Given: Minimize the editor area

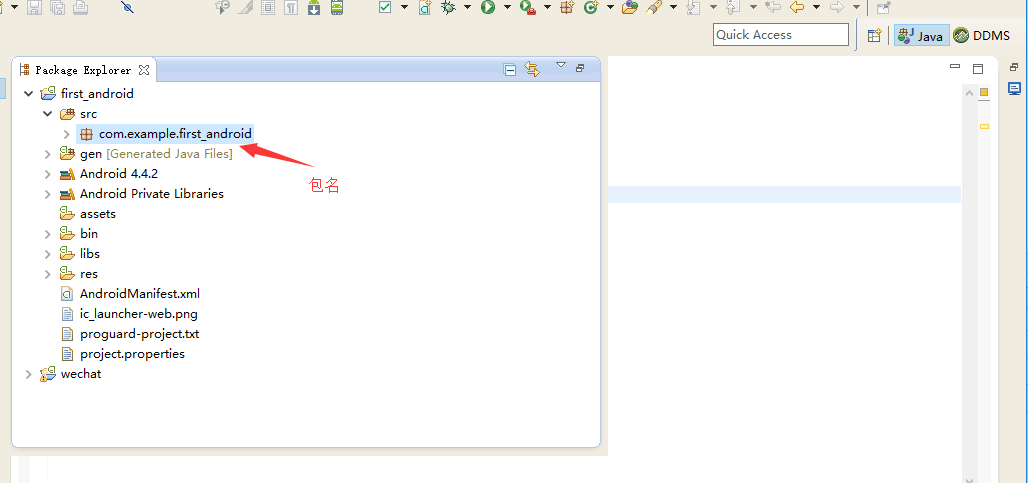Looking at the screenshot, I should (955, 66).
